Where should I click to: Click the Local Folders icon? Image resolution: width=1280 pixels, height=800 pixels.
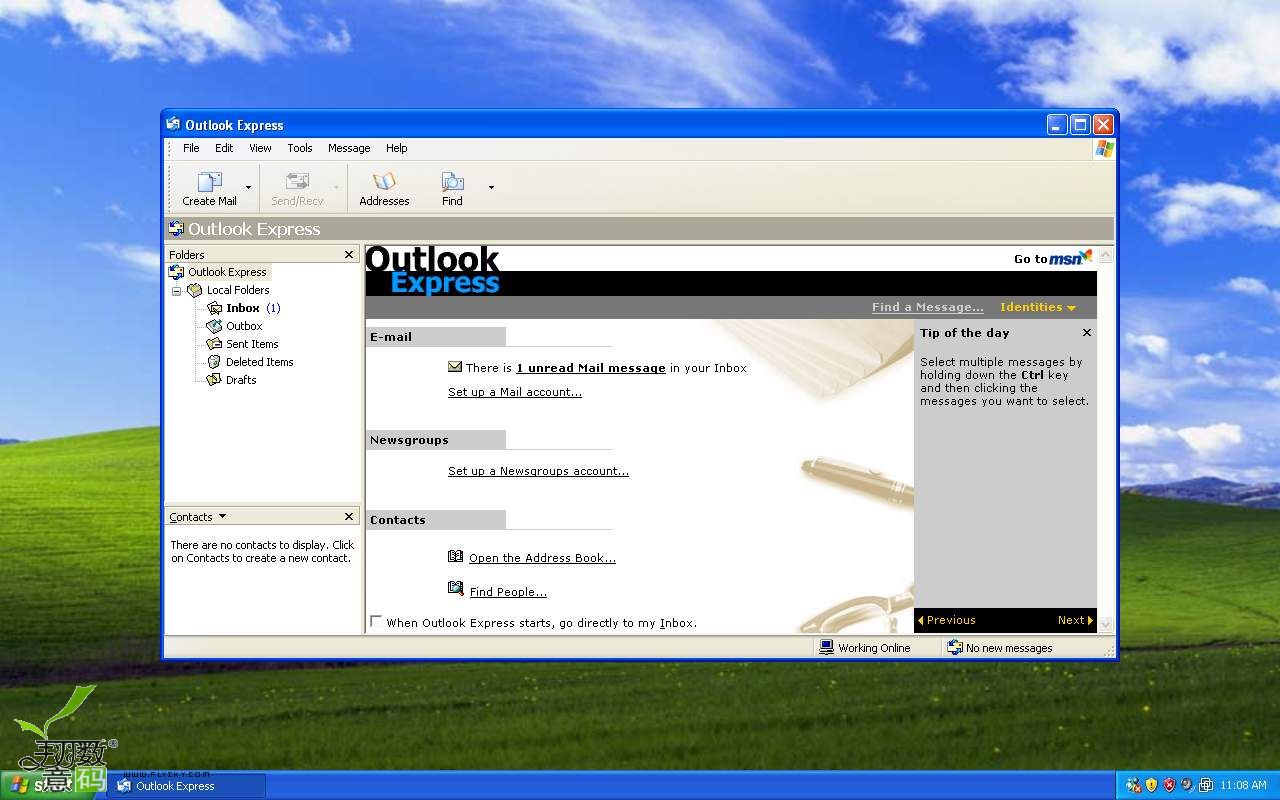point(194,290)
